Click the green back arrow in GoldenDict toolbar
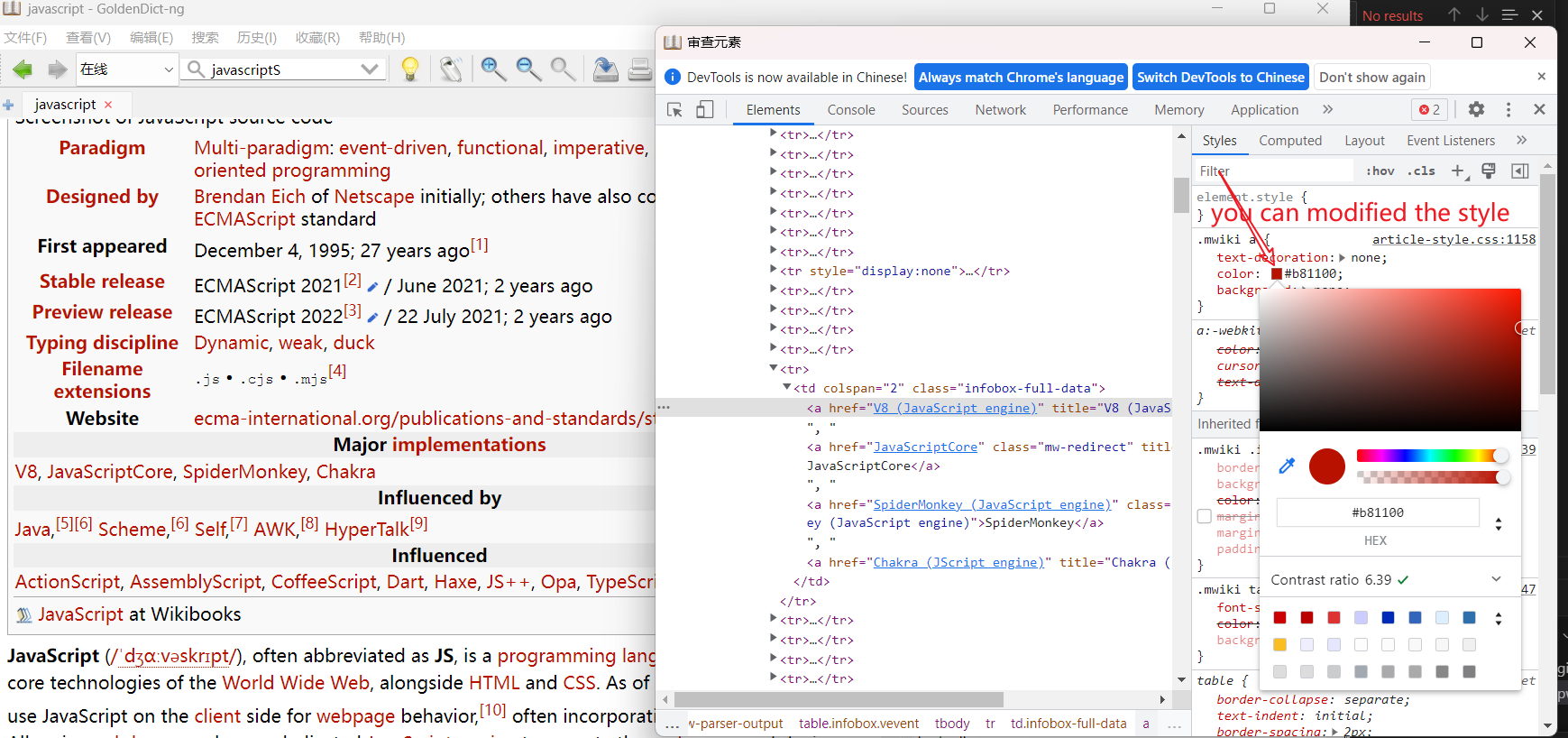Viewport: 1568px width, 738px height. (23, 69)
